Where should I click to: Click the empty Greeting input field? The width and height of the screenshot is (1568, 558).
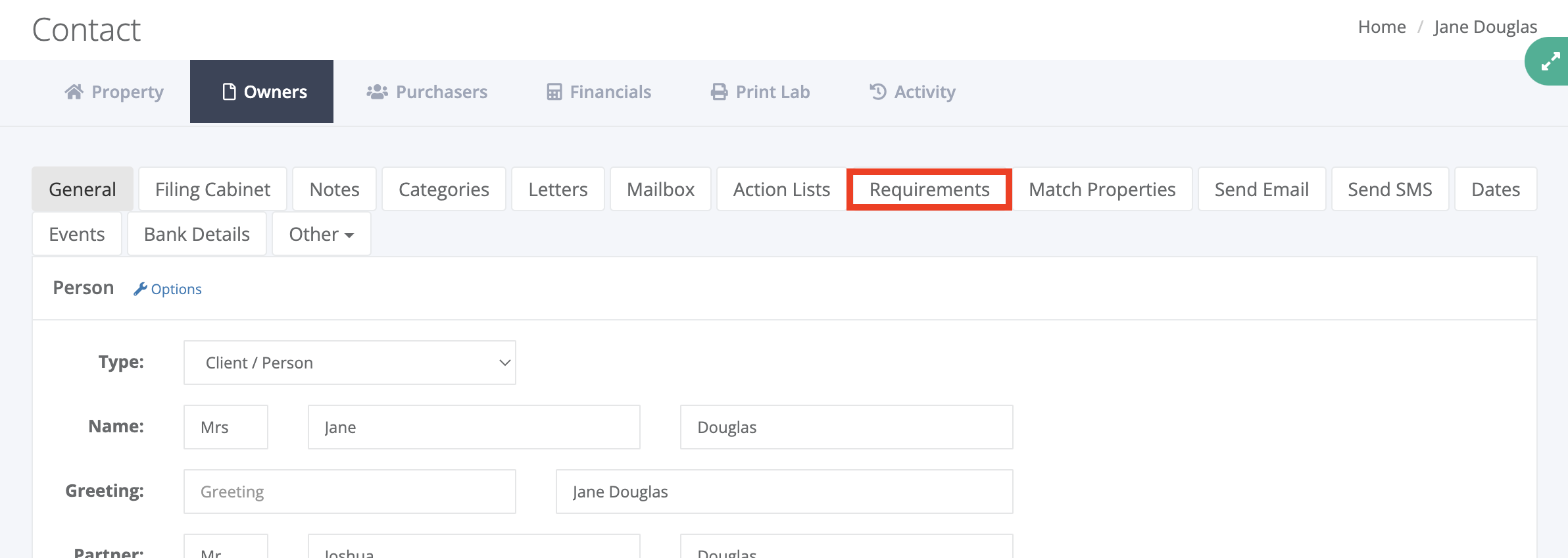pyautogui.click(x=350, y=492)
